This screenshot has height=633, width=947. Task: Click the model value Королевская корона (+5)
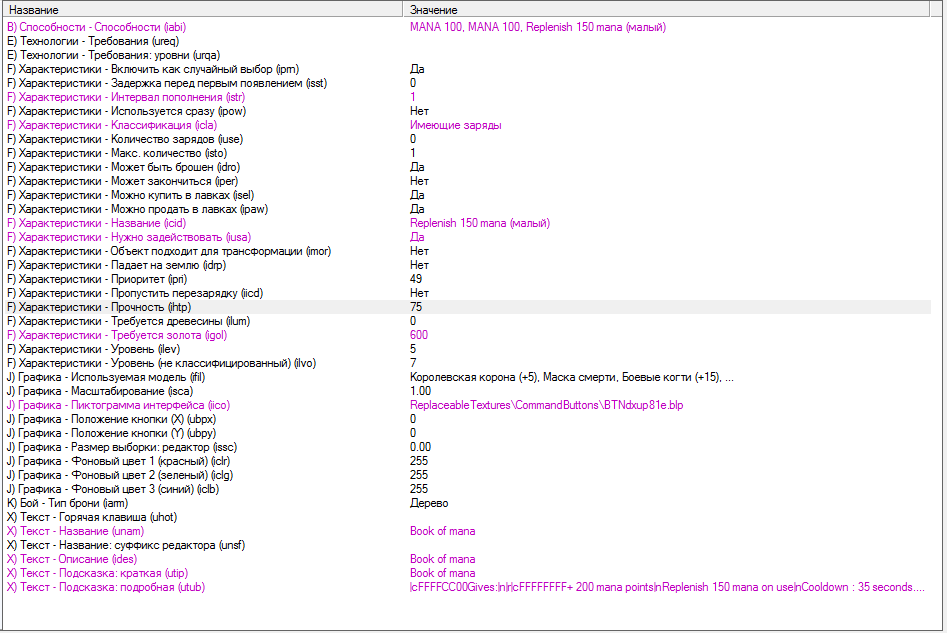(473, 377)
